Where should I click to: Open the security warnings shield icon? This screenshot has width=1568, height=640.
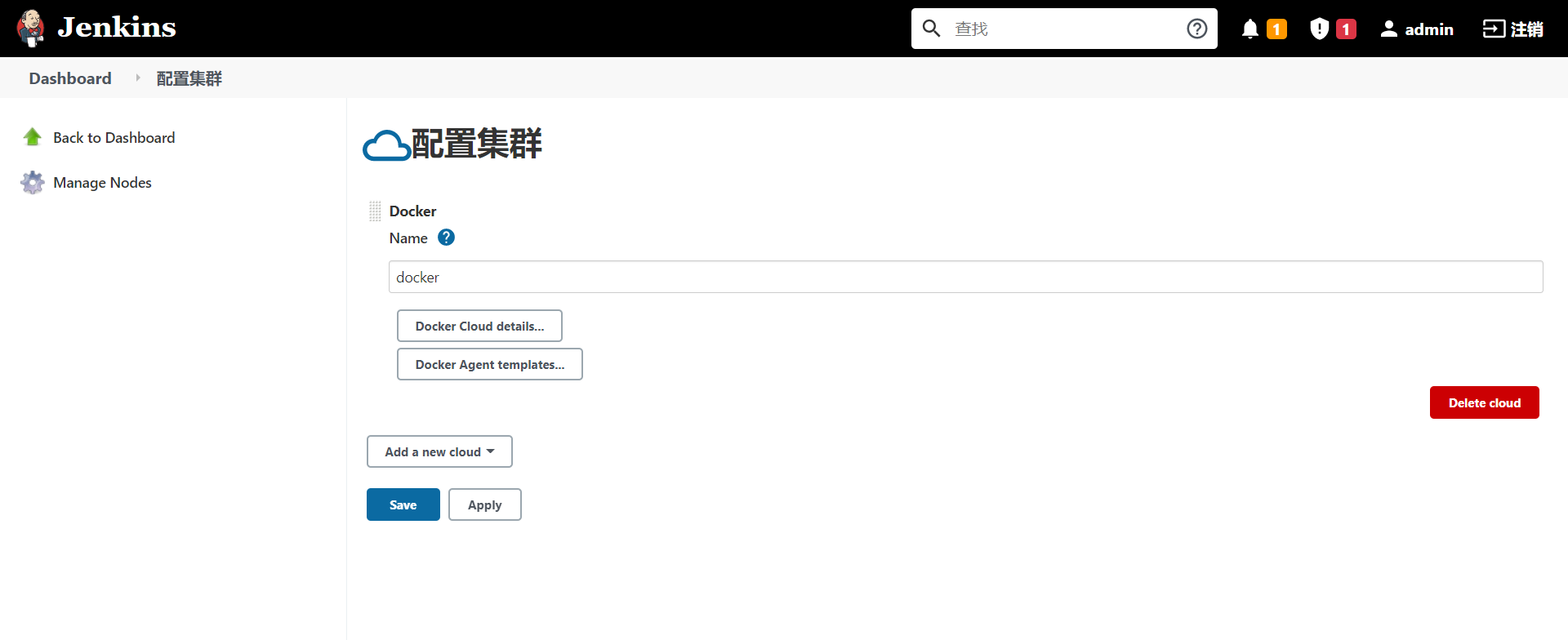point(1319,29)
